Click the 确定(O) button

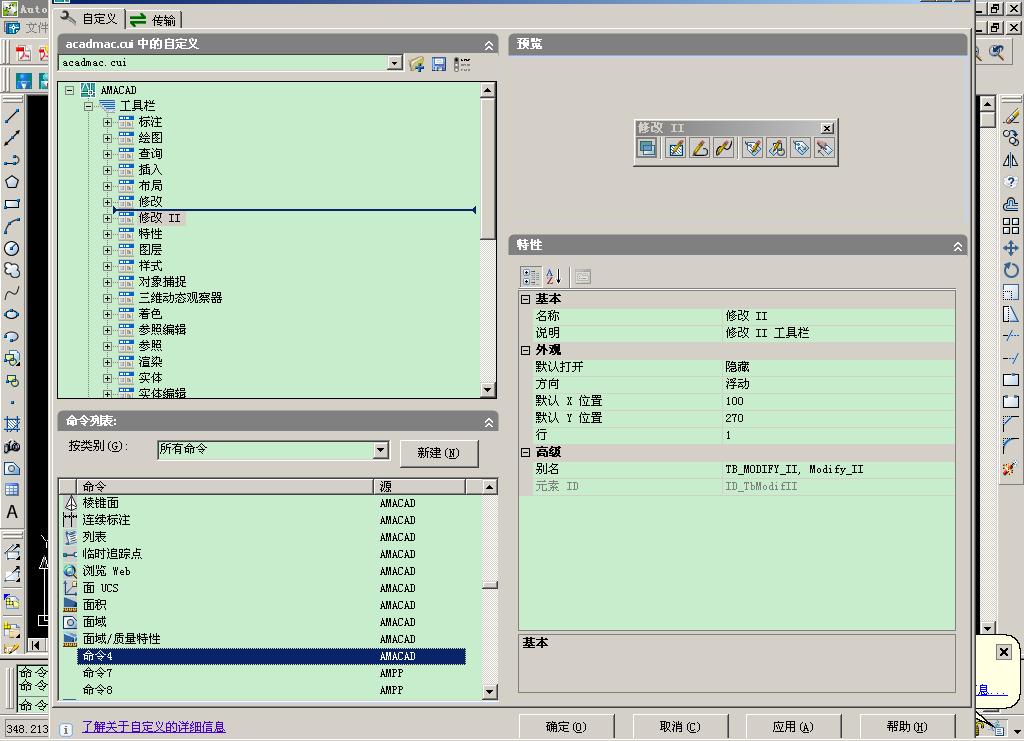click(566, 727)
